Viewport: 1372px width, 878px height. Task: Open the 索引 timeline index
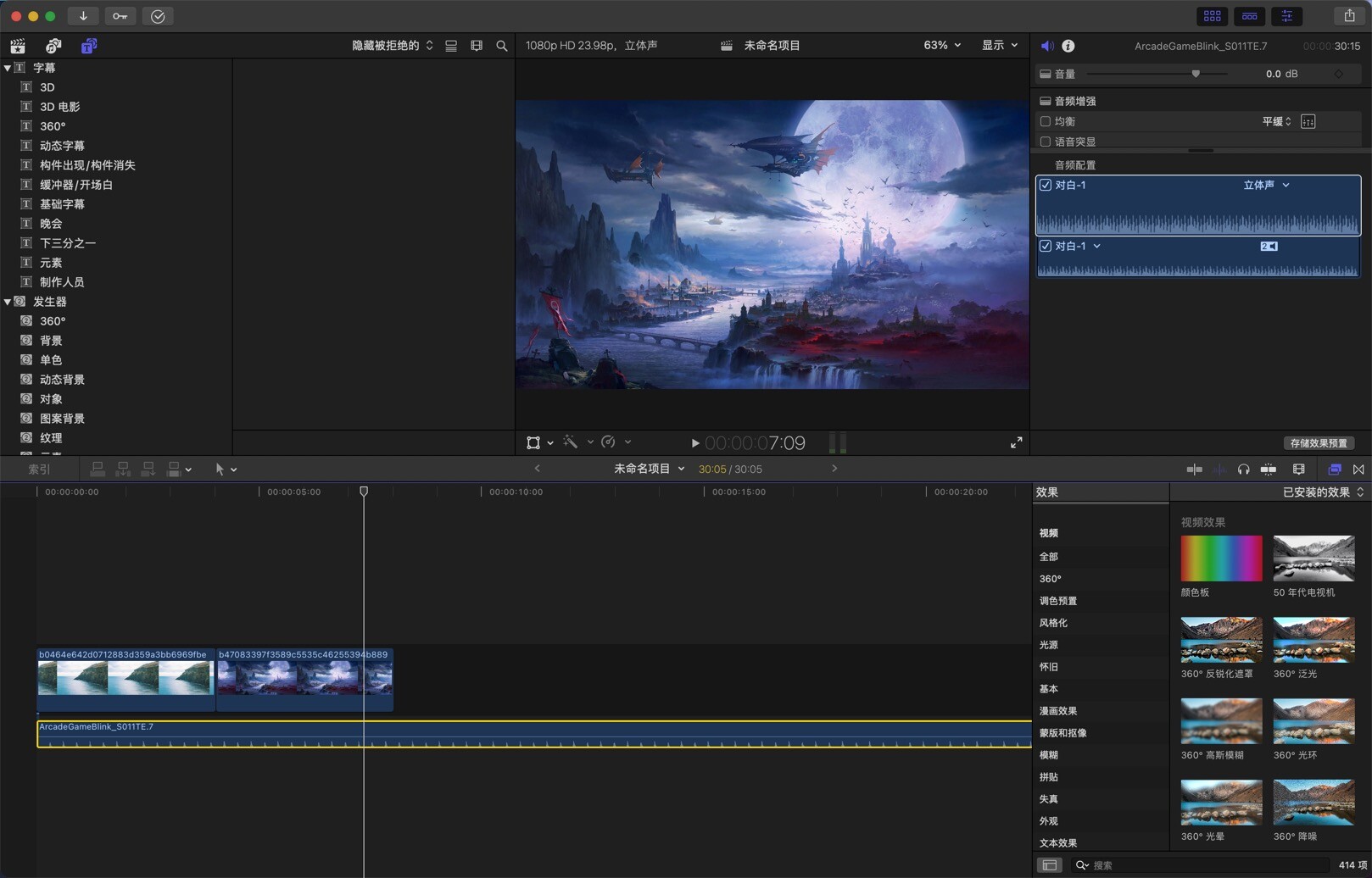[x=39, y=470]
